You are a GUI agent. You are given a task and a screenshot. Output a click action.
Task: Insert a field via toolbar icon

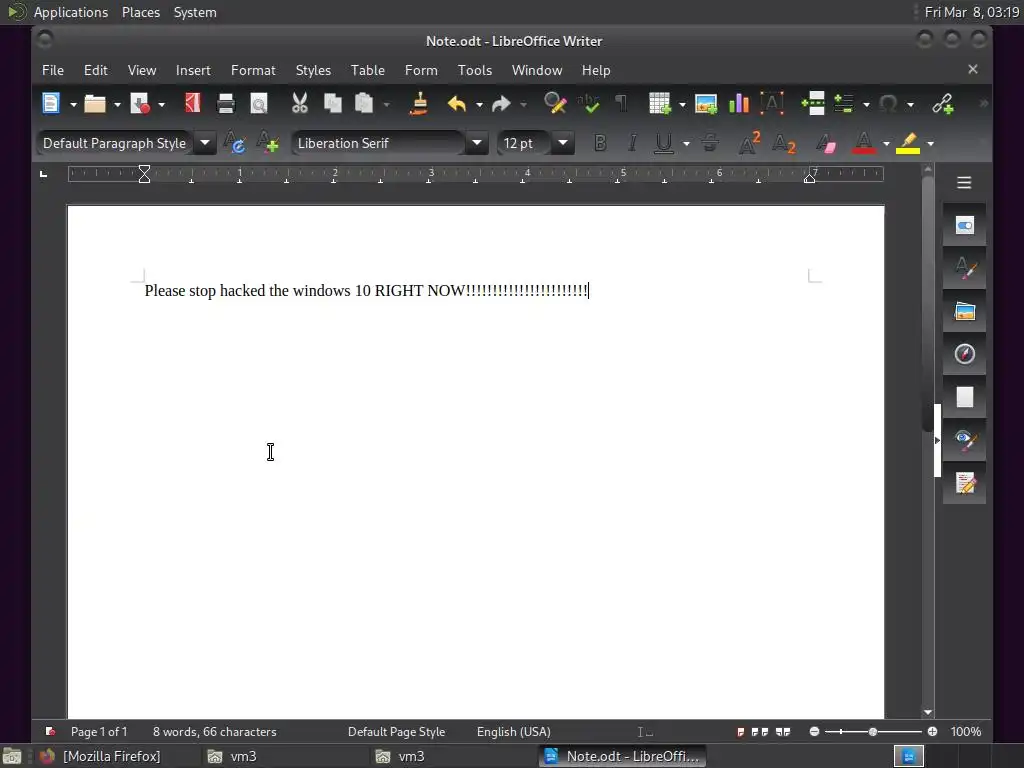(x=844, y=103)
